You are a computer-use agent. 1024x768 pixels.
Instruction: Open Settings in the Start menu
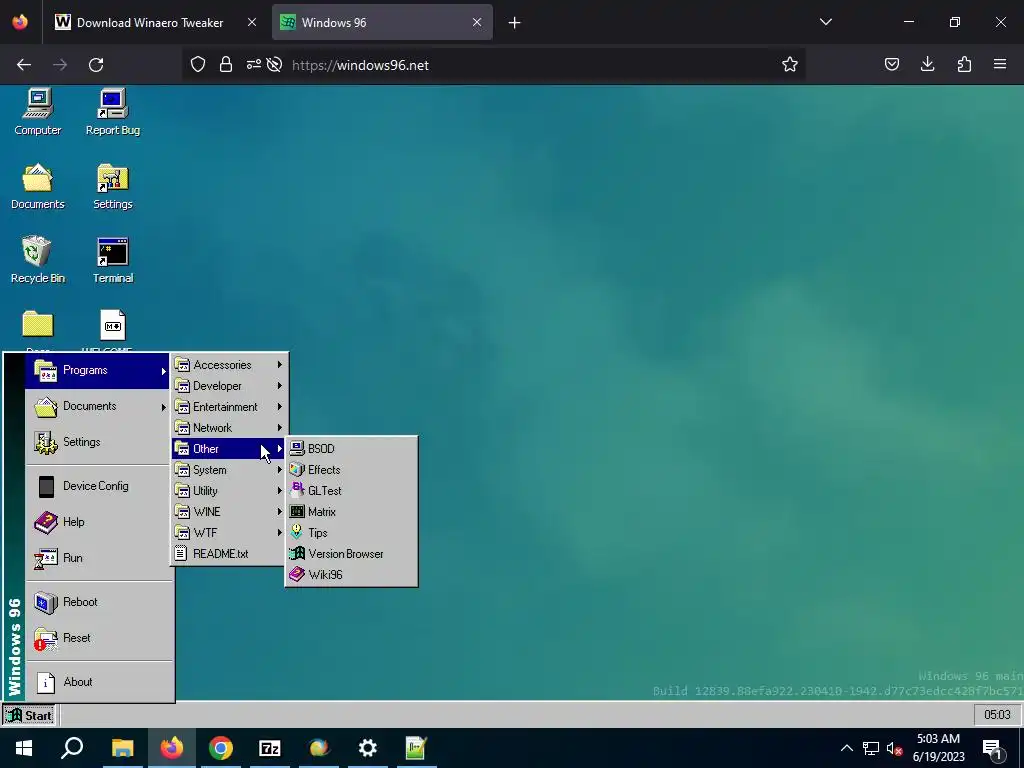98,442
